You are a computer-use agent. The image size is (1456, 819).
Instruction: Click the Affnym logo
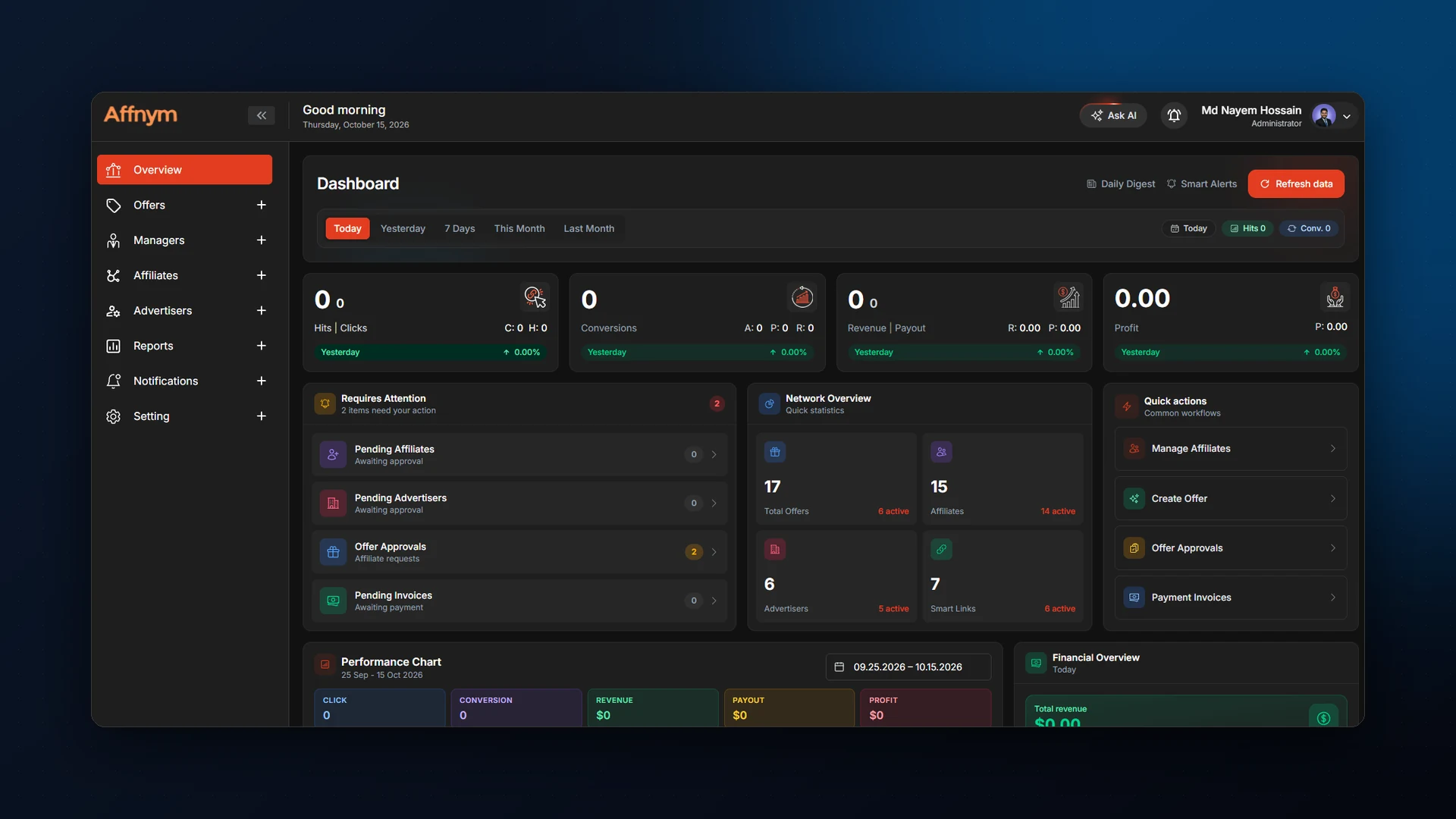[x=140, y=115]
